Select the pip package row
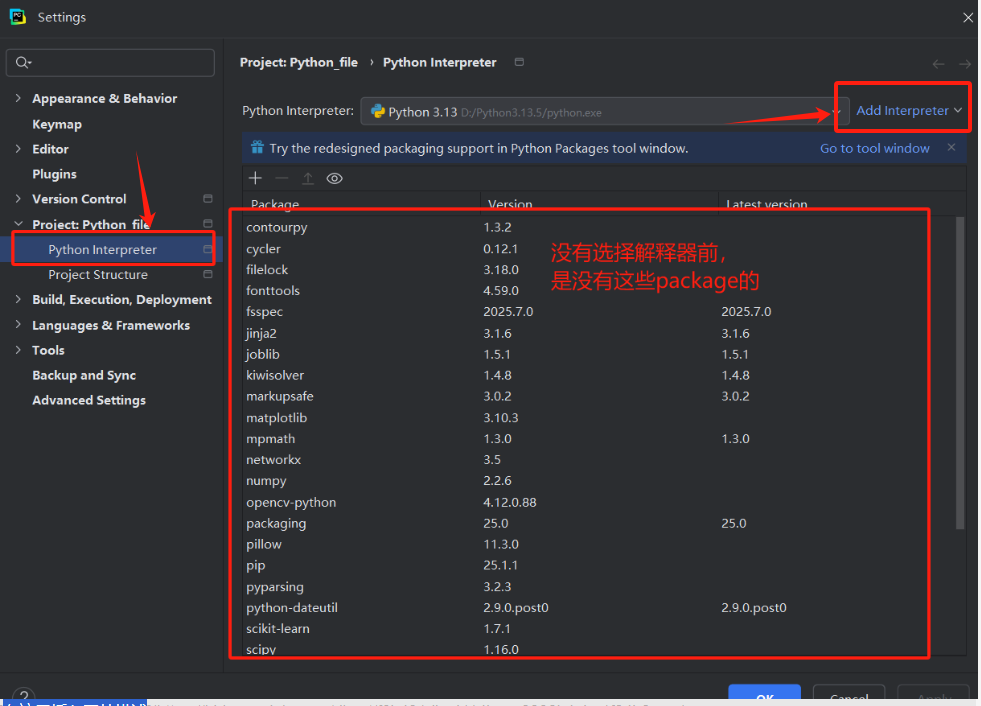This screenshot has width=981, height=706. point(599,565)
